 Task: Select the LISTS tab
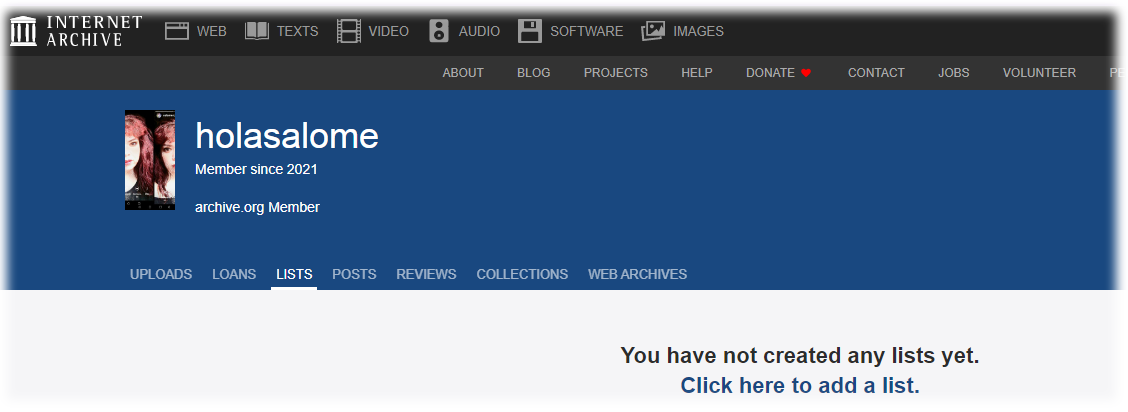coord(294,274)
